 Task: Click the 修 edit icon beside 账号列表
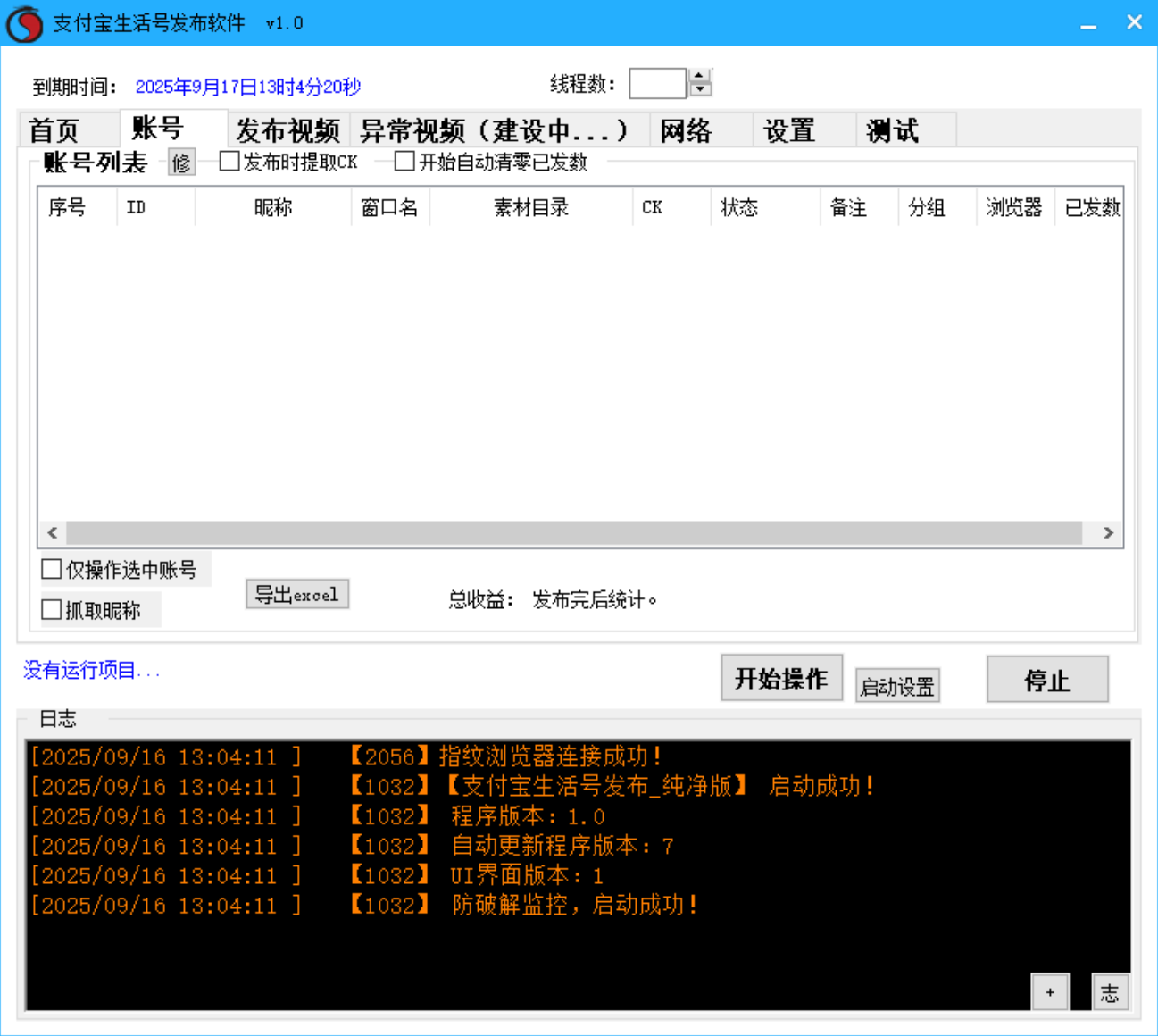click(181, 163)
